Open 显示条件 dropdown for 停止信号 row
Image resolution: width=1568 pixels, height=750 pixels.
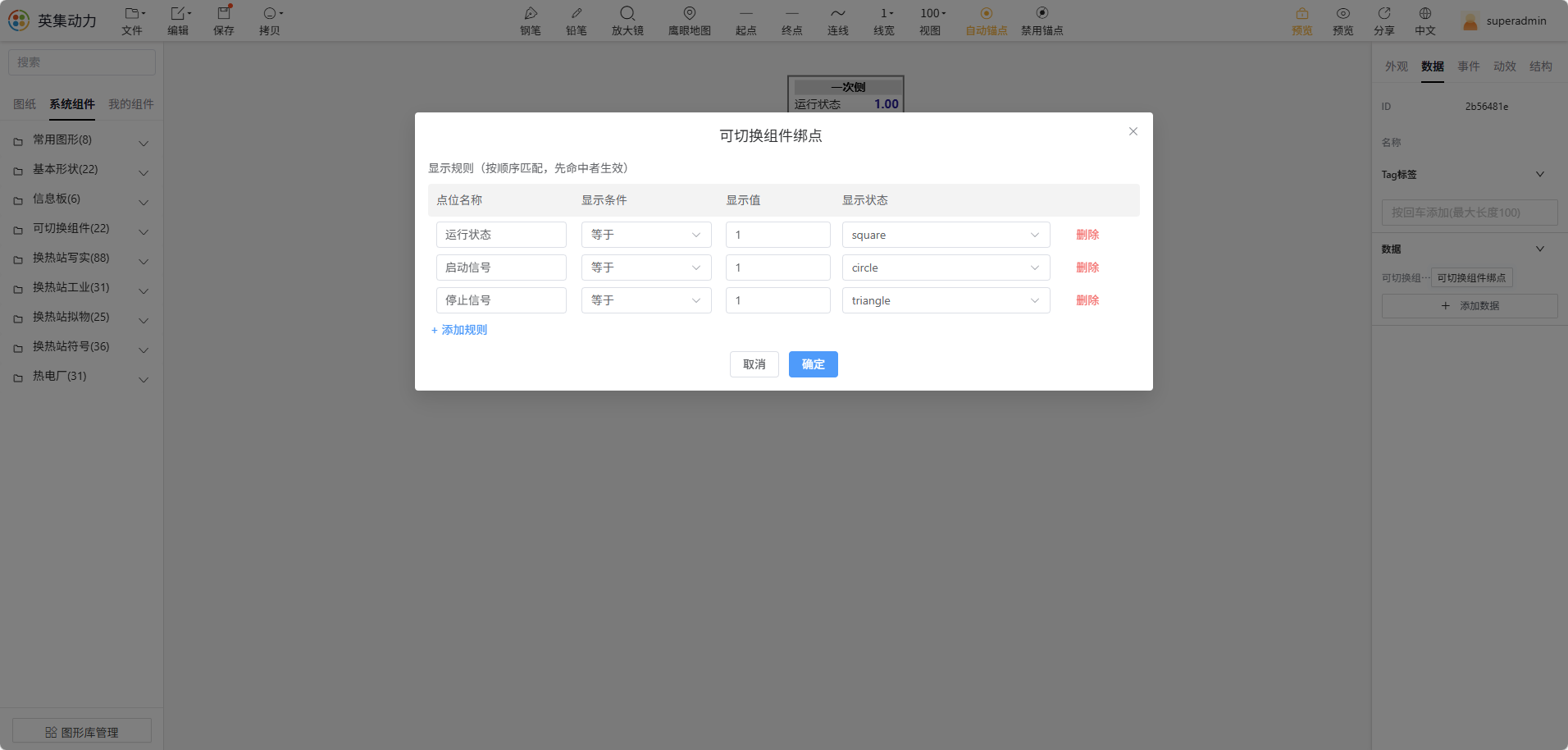point(646,300)
